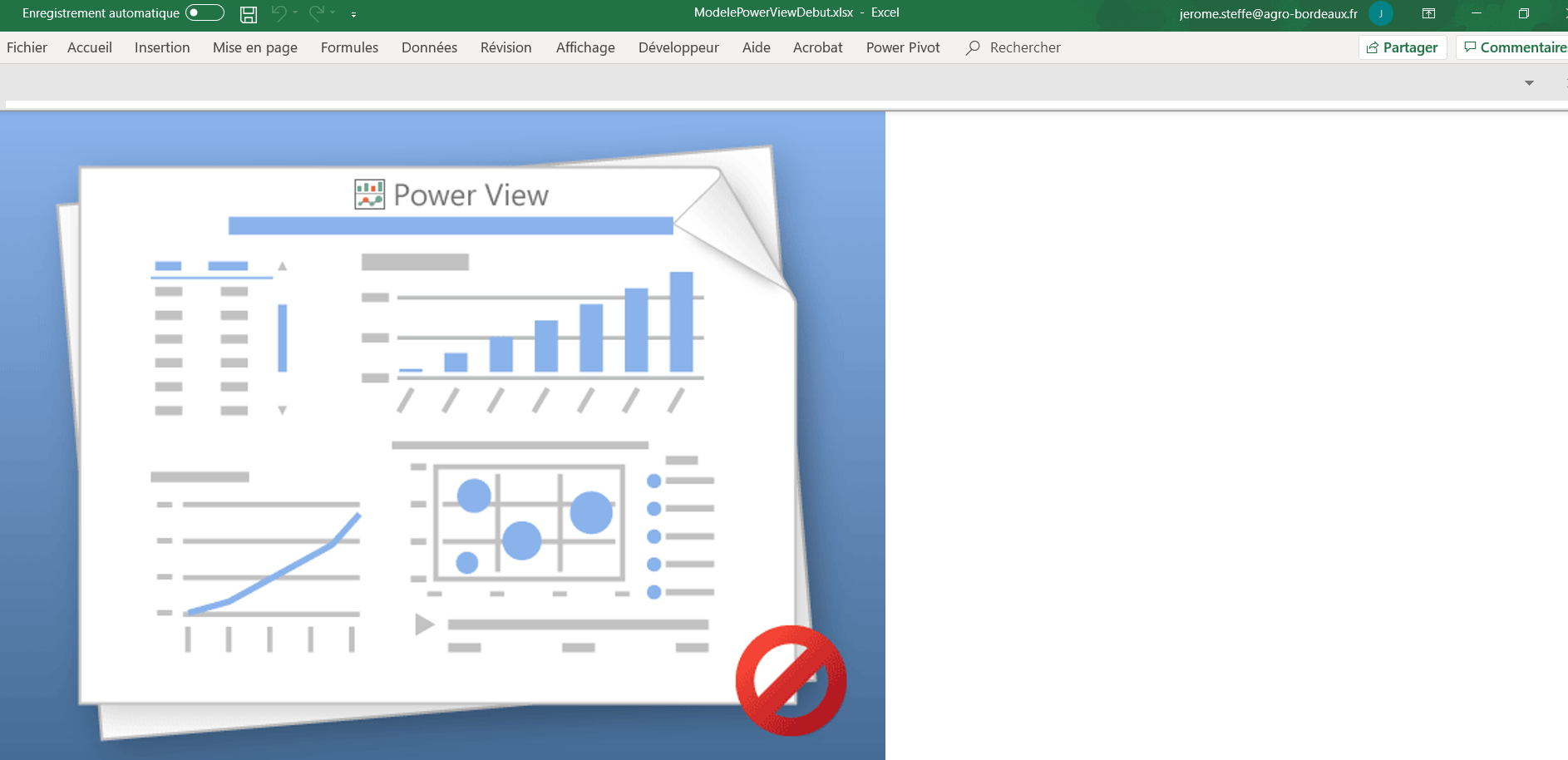Click the user account avatar
This screenshot has width=1568, height=760.
(1380, 13)
